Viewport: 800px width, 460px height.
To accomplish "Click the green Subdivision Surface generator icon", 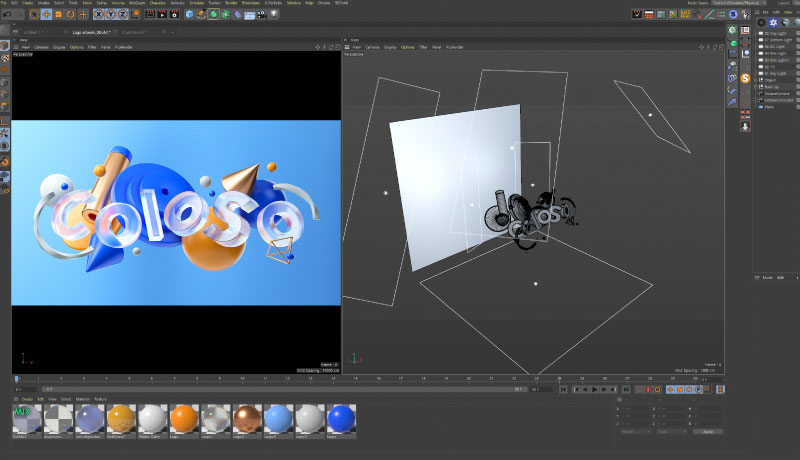I will (214, 14).
